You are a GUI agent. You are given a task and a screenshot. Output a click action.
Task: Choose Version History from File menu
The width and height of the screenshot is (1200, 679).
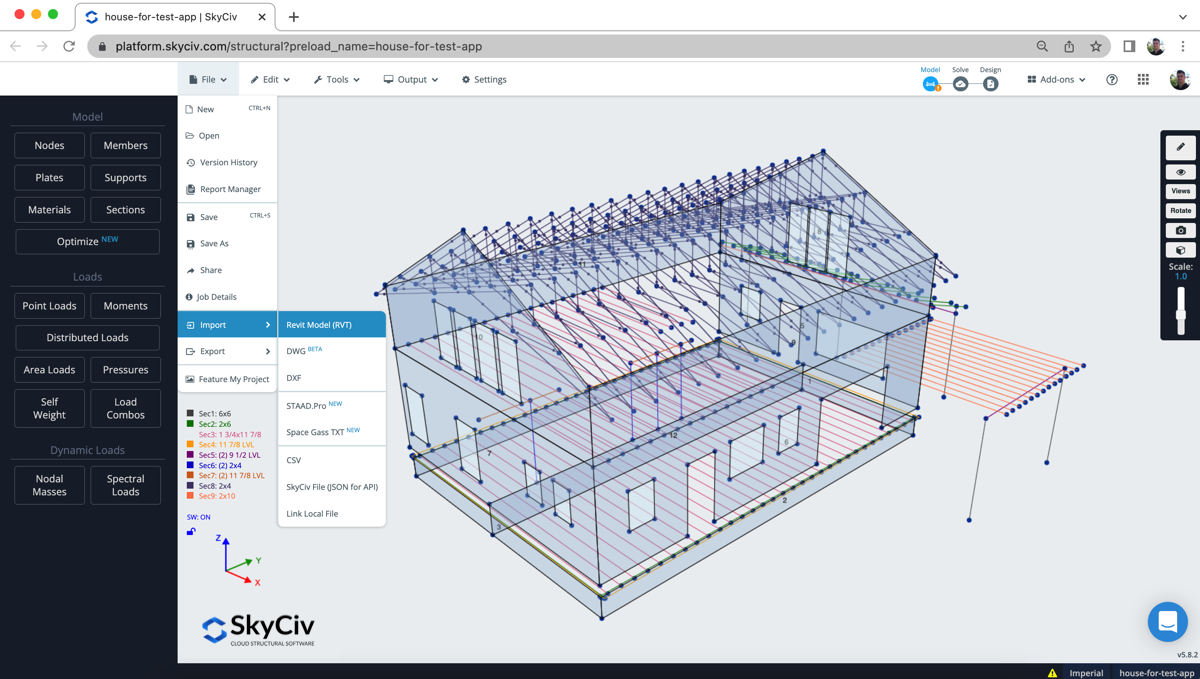coord(228,162)
